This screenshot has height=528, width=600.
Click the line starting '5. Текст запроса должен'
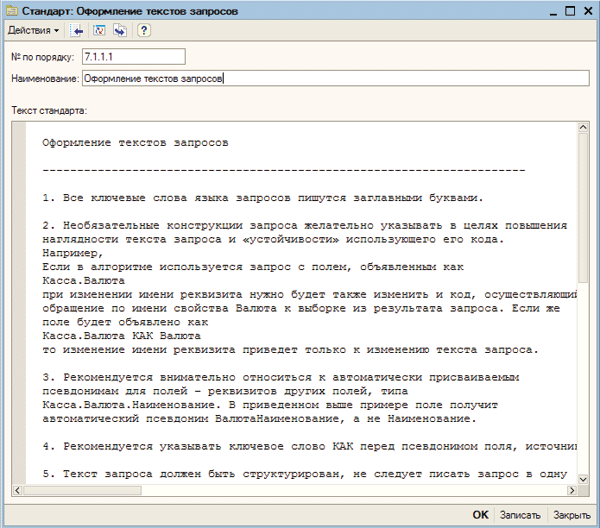305,473
